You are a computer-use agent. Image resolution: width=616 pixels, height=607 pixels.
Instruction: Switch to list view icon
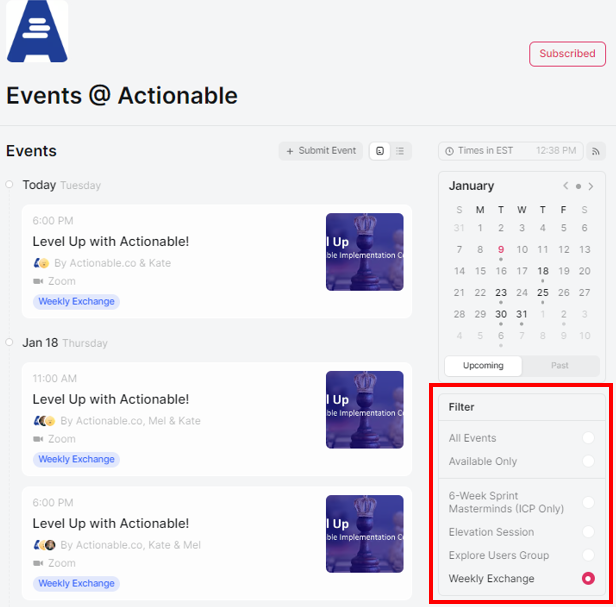[x=400, y=151]
